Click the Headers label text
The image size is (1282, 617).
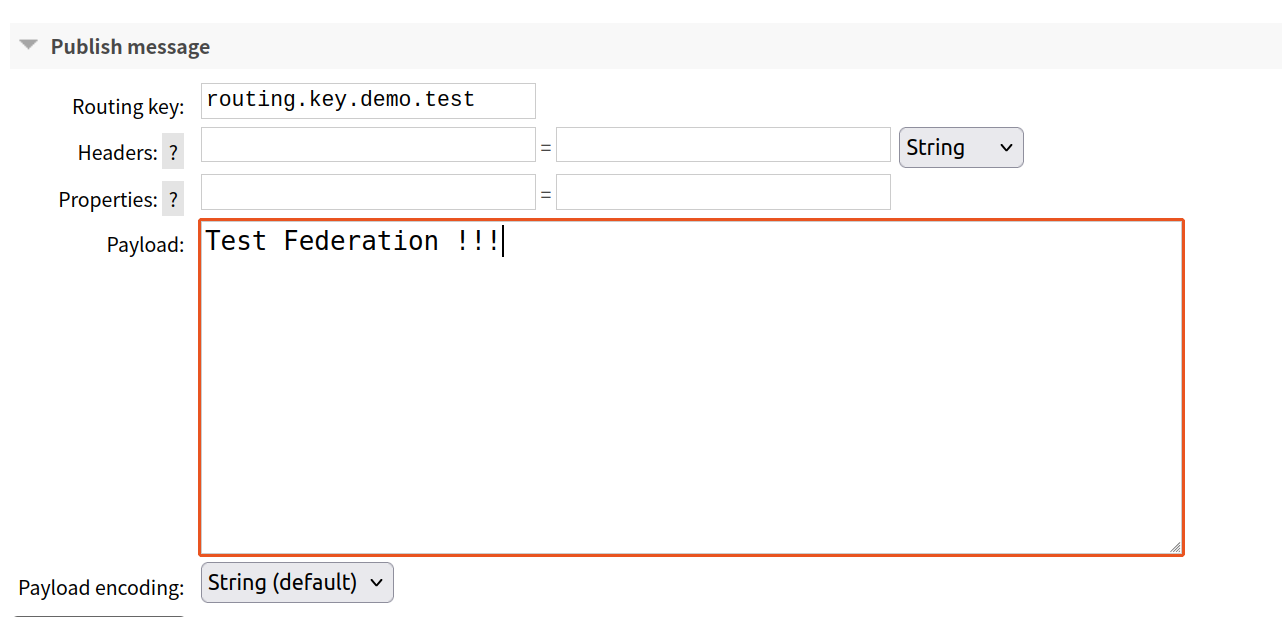[x=117, y=153]
